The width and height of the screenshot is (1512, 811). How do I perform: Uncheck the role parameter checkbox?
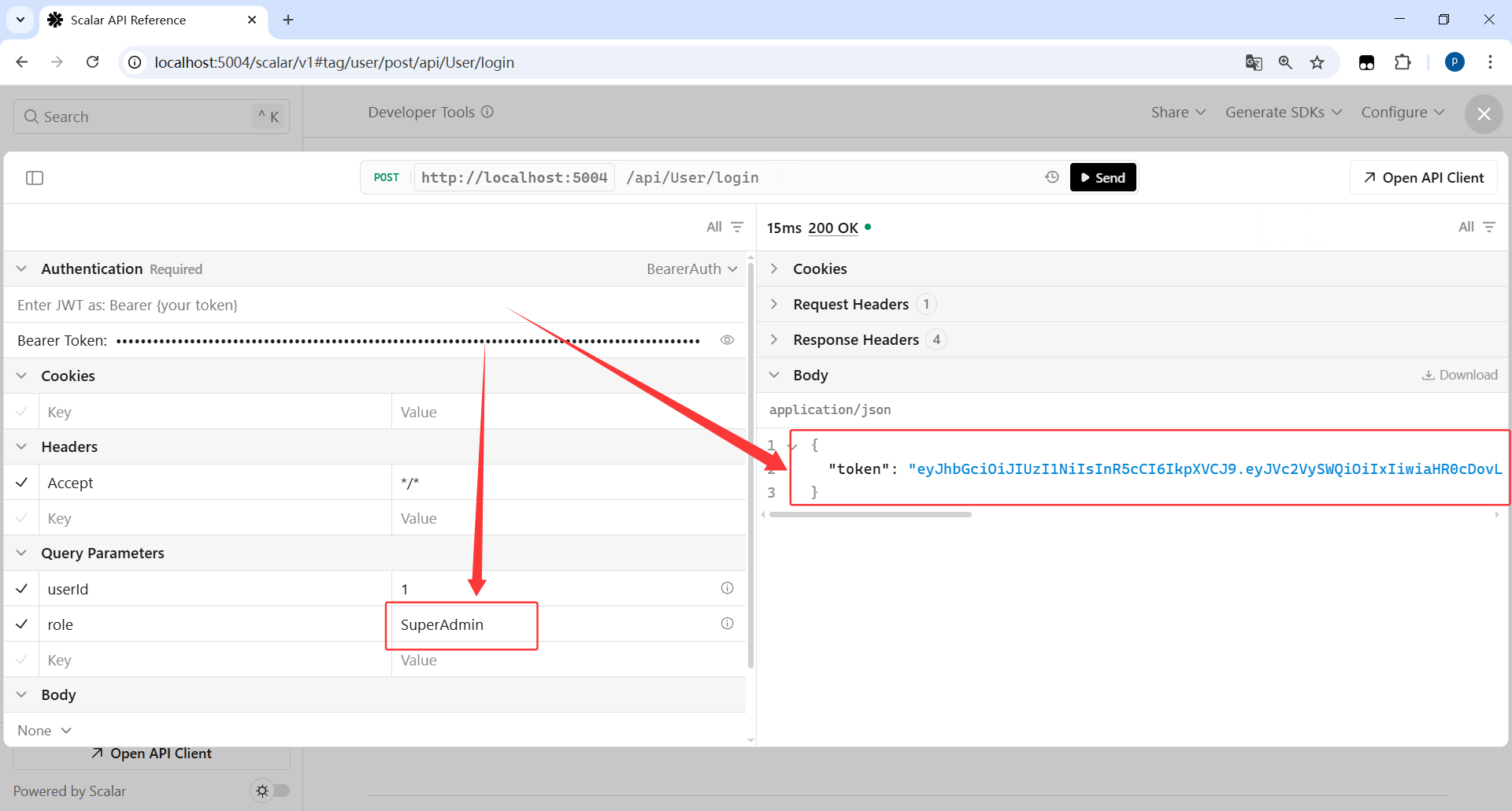coord(22,624)
